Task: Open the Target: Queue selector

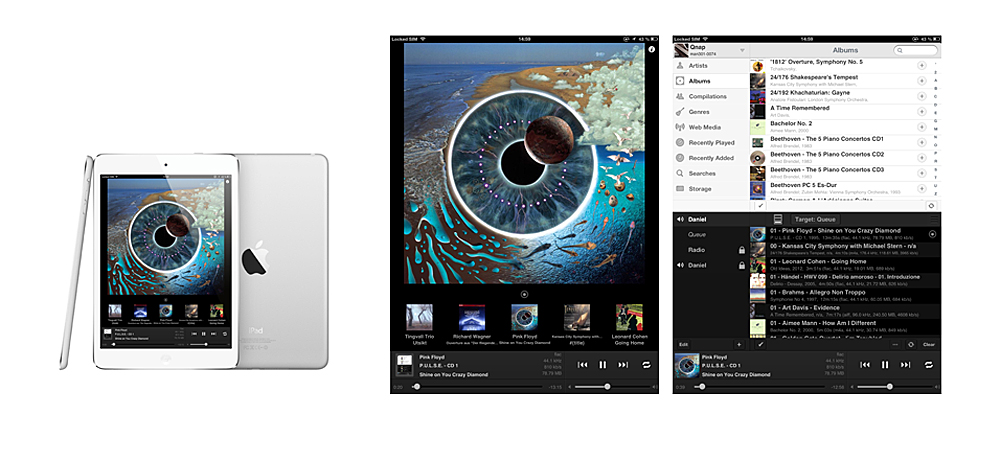Action: [814, 219]
